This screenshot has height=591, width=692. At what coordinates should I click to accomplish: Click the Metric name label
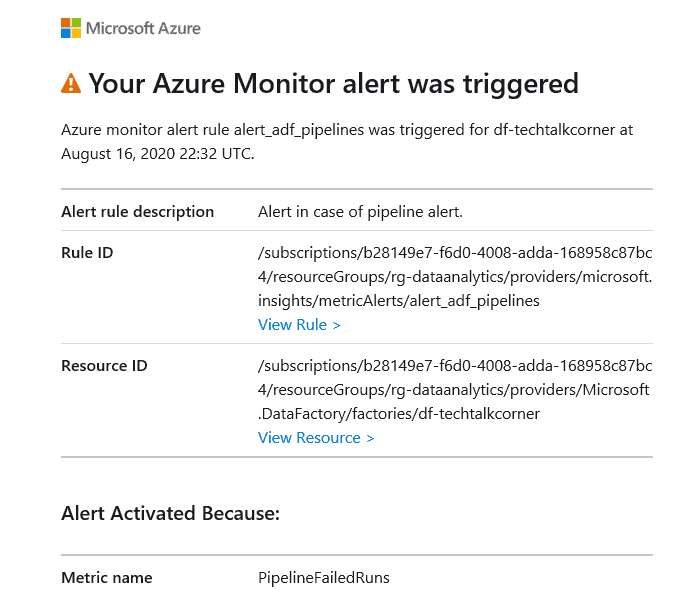(x=107, y=578)
